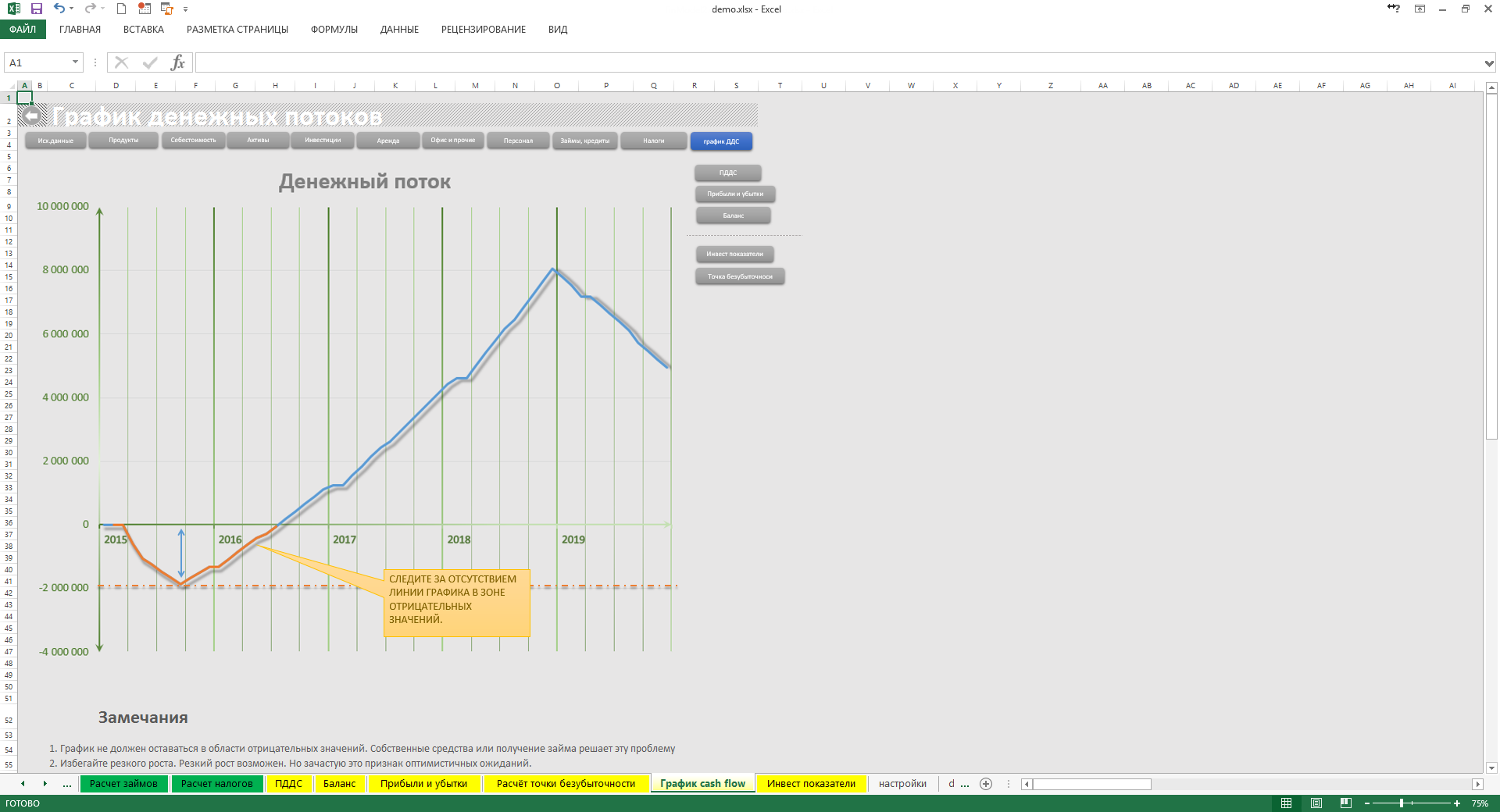Click the back arrow icon in sheet header
Screen dimensions: 1500x812
tap(31, 116)
